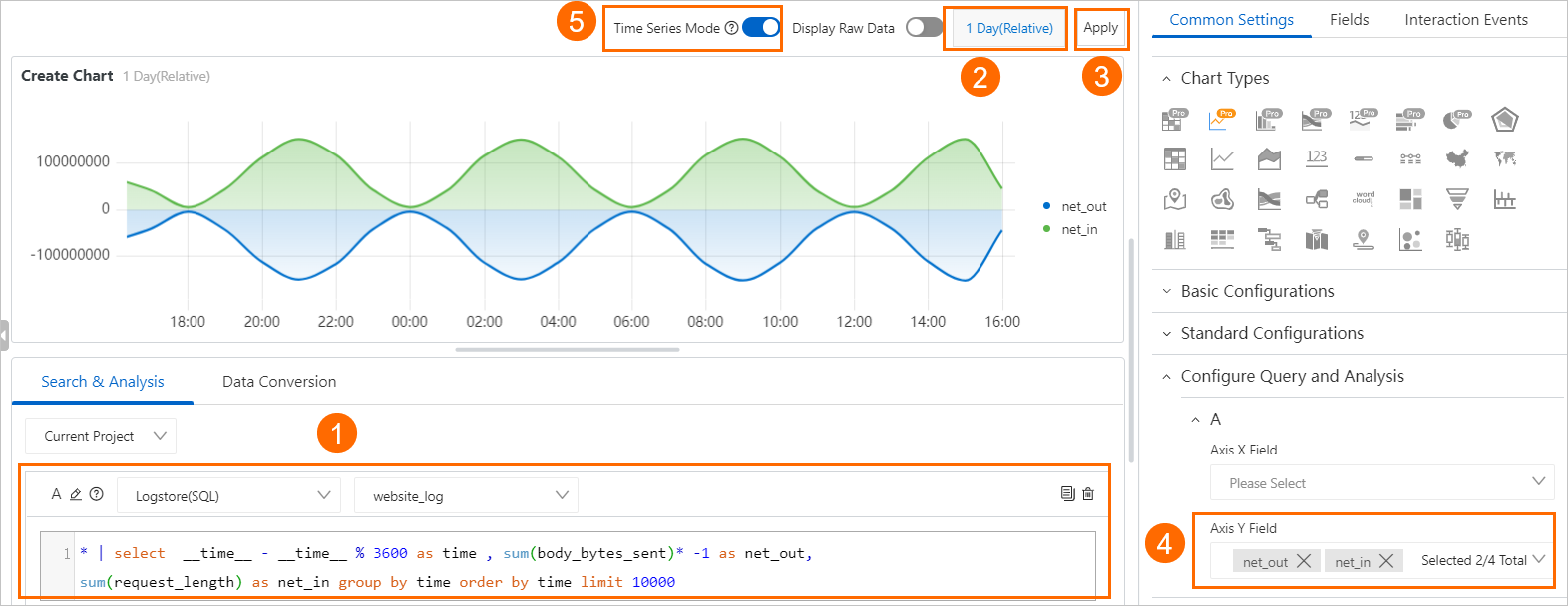Select the treemap chart type

coord(1410,199)
